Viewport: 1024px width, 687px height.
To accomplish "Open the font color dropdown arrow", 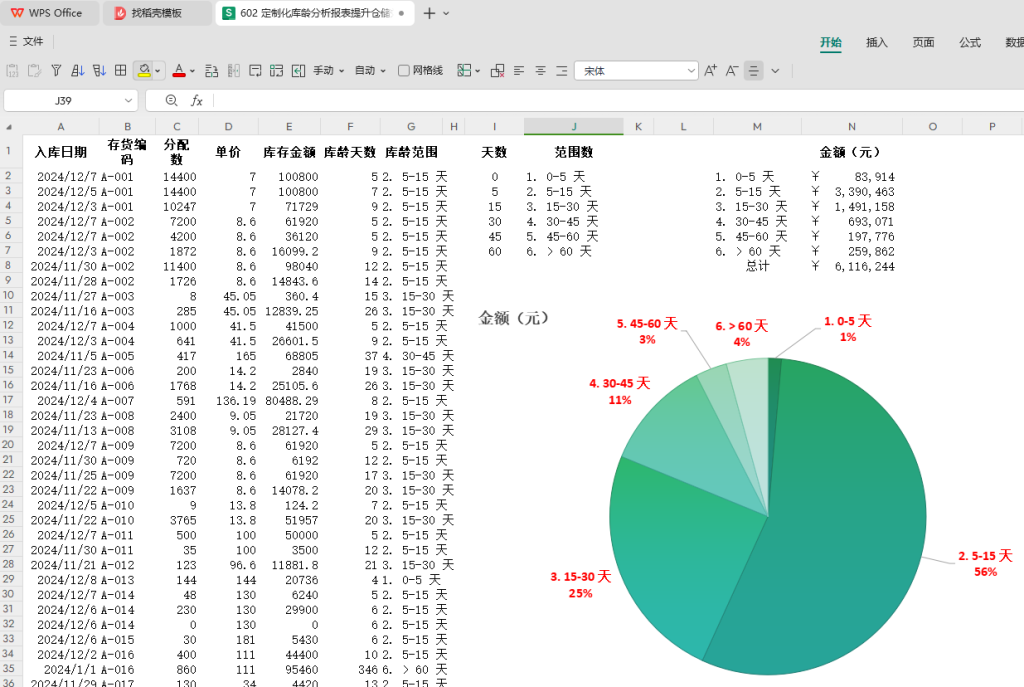I will 192,71.
